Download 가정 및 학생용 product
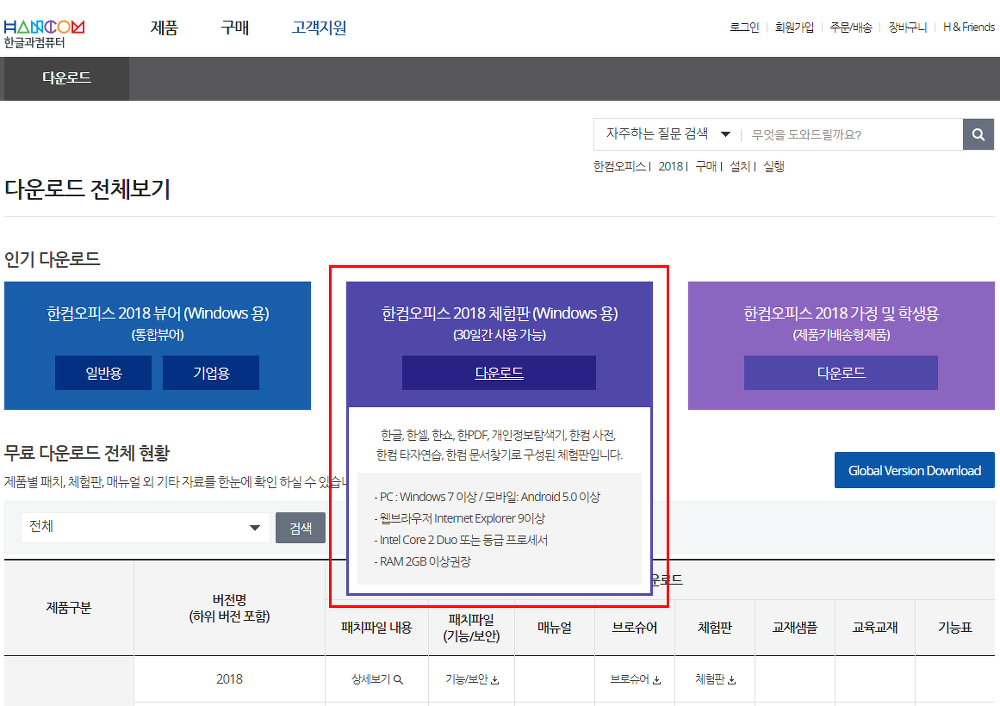The height and width of the screenshot is (706, 1000). pyautogui.click(x=841, y=372)
